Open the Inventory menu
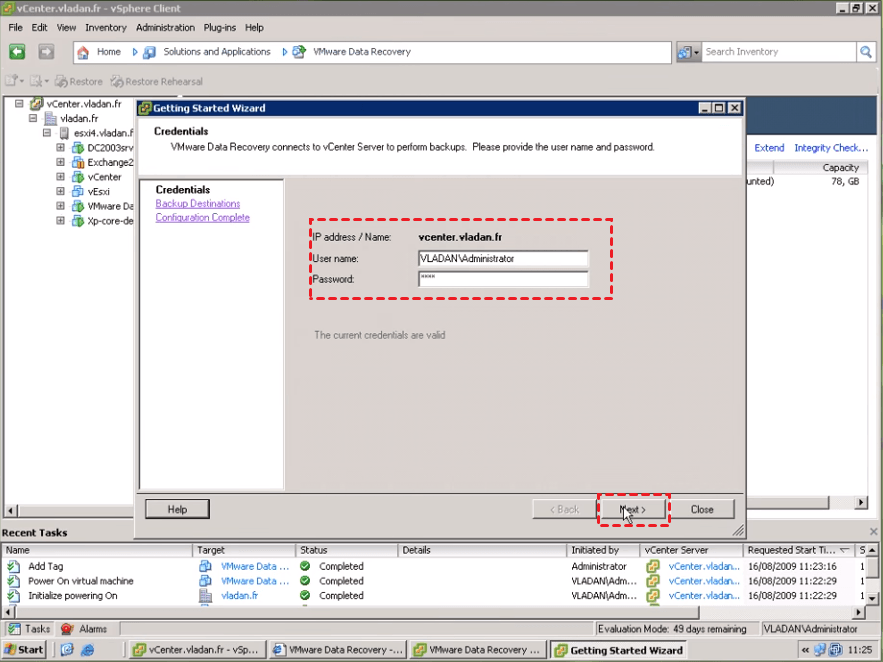This screenshot has width=883, height=662. [x=106, y=28]
